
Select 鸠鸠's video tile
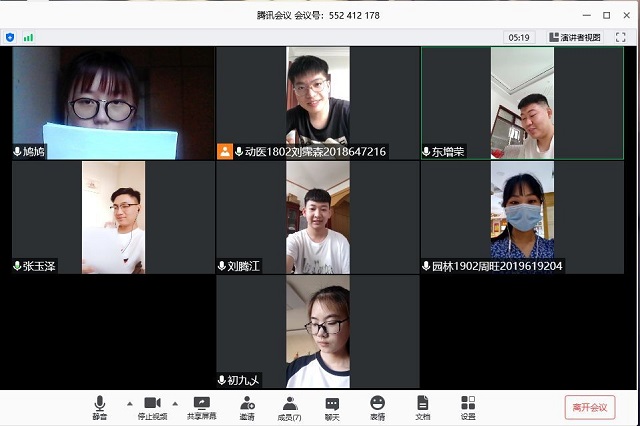(113, 103)
